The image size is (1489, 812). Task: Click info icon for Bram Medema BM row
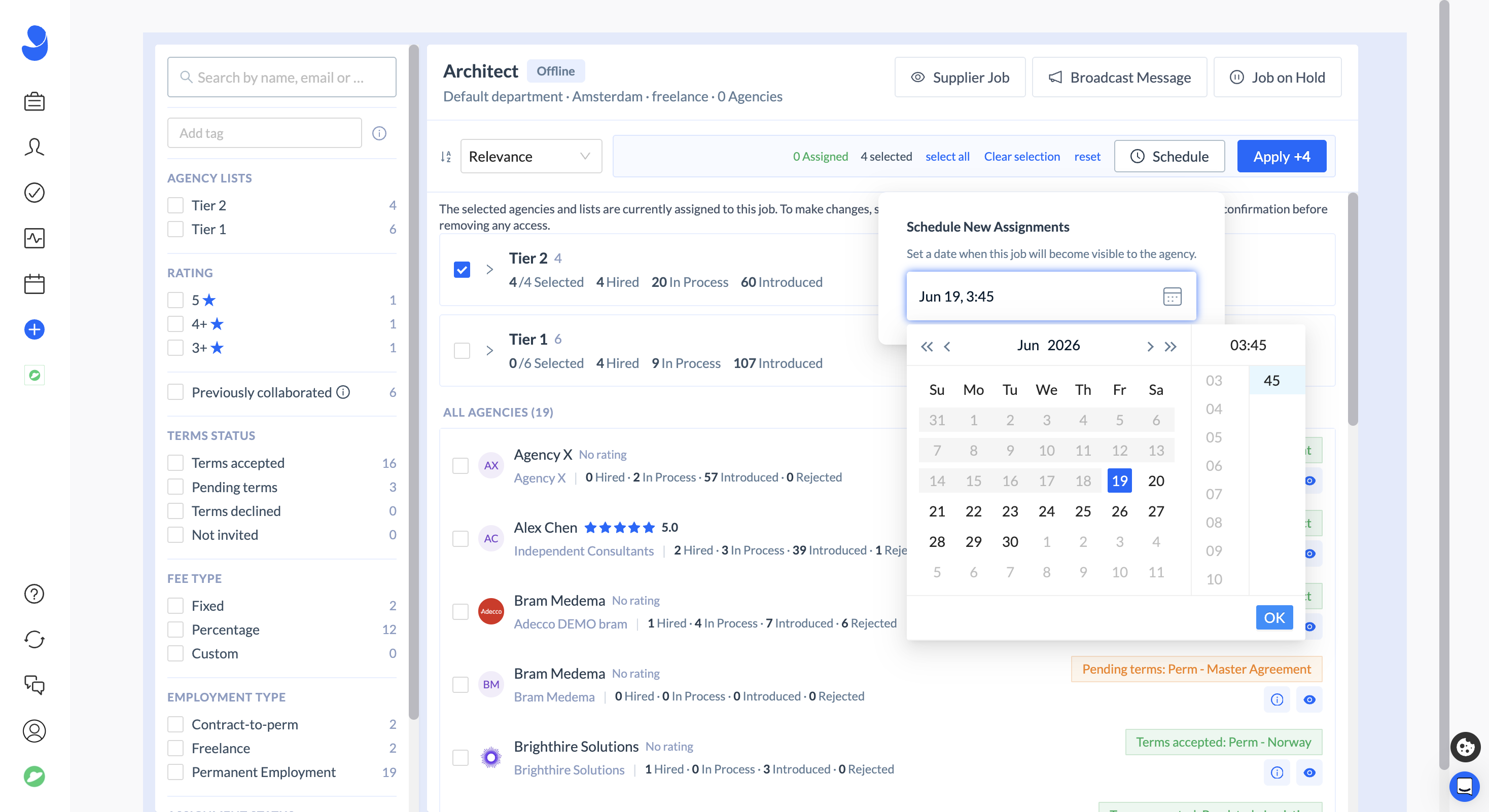point(1277,699)
